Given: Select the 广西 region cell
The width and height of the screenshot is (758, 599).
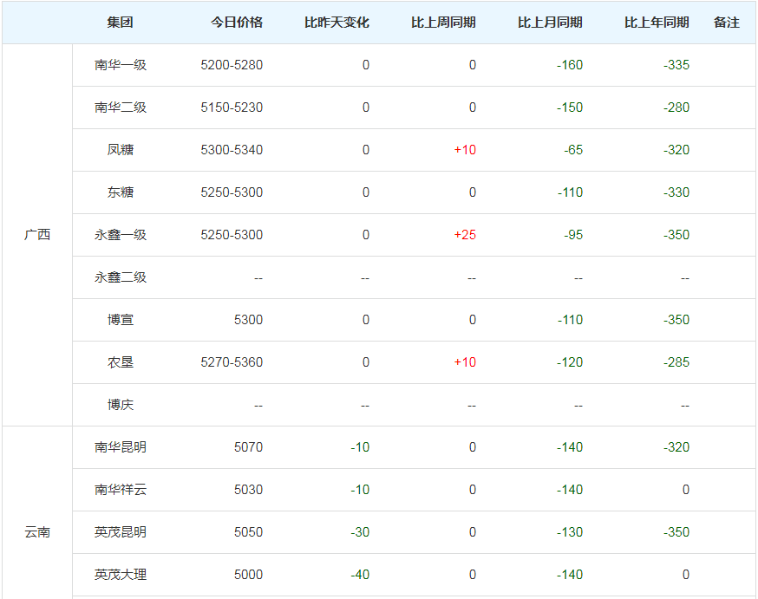Looking at the screenshot, I should 37,235.
